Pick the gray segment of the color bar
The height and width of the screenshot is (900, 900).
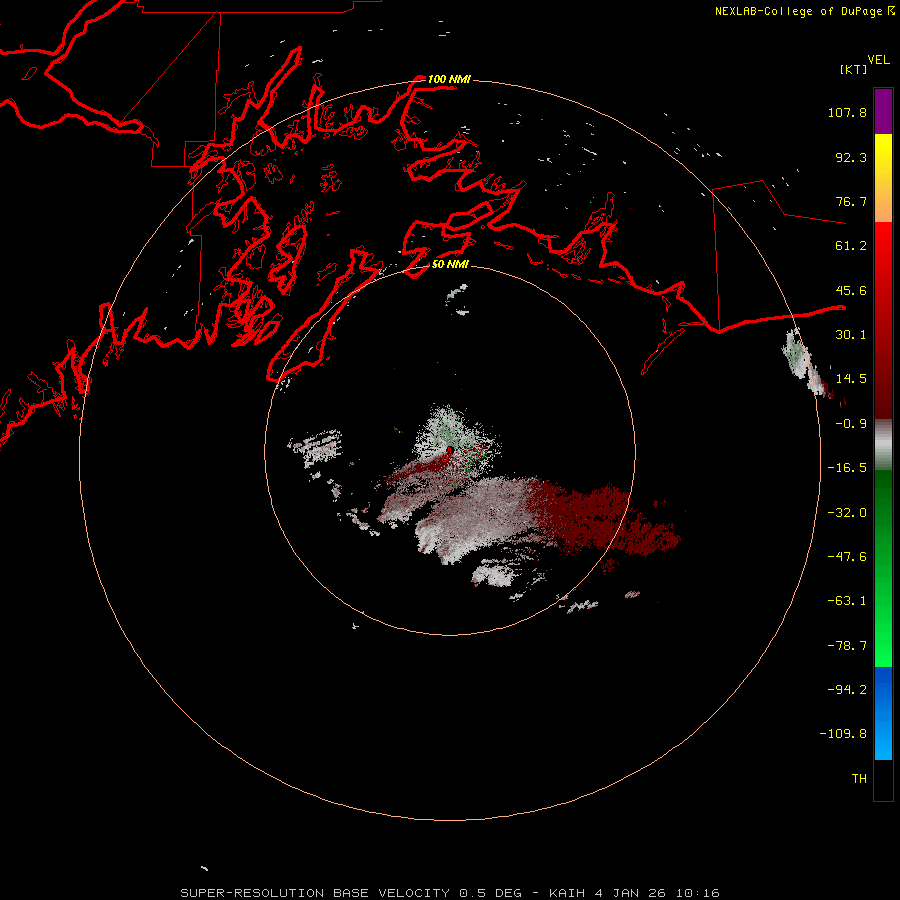tap(883, 445)
